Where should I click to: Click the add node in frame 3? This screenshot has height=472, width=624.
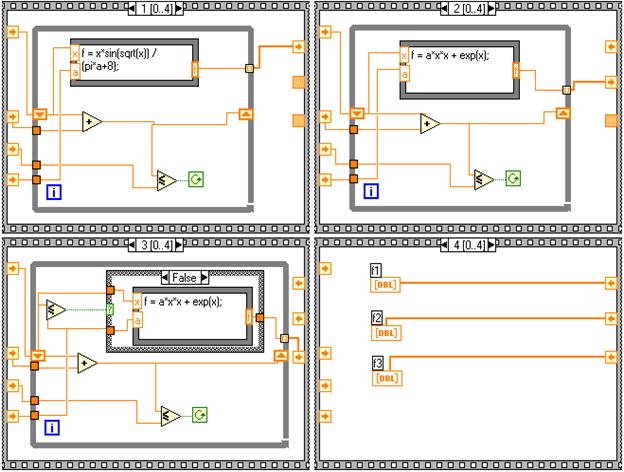[x=87, y=363]
